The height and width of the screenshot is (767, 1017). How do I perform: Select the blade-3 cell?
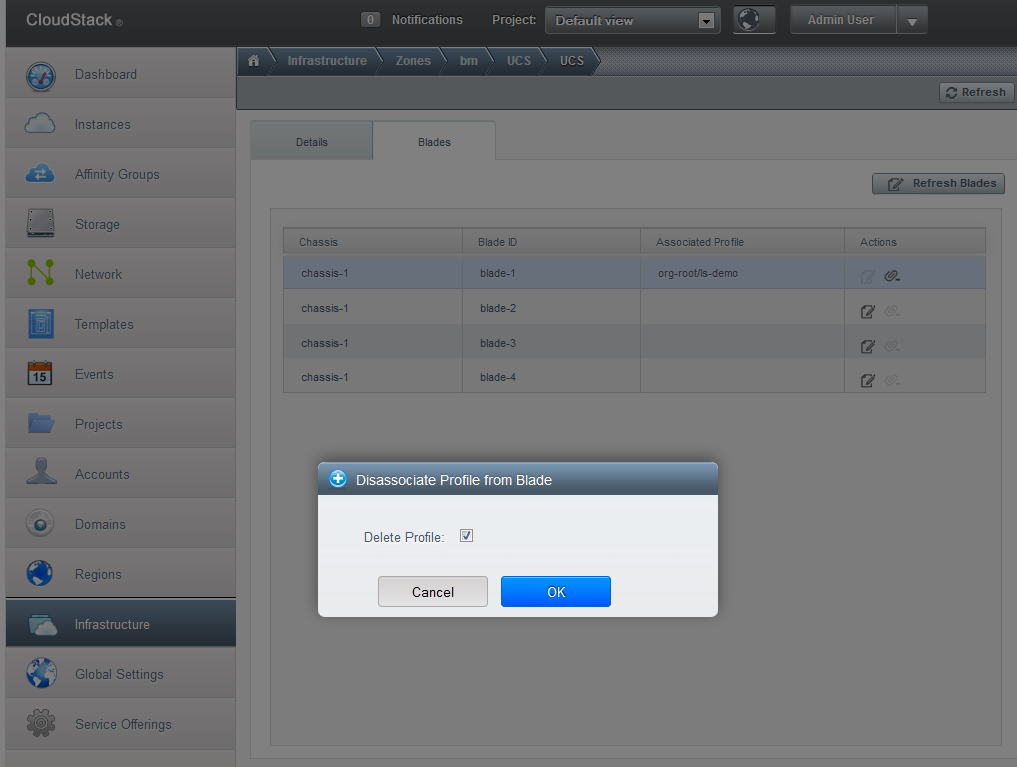coord(551,343)
